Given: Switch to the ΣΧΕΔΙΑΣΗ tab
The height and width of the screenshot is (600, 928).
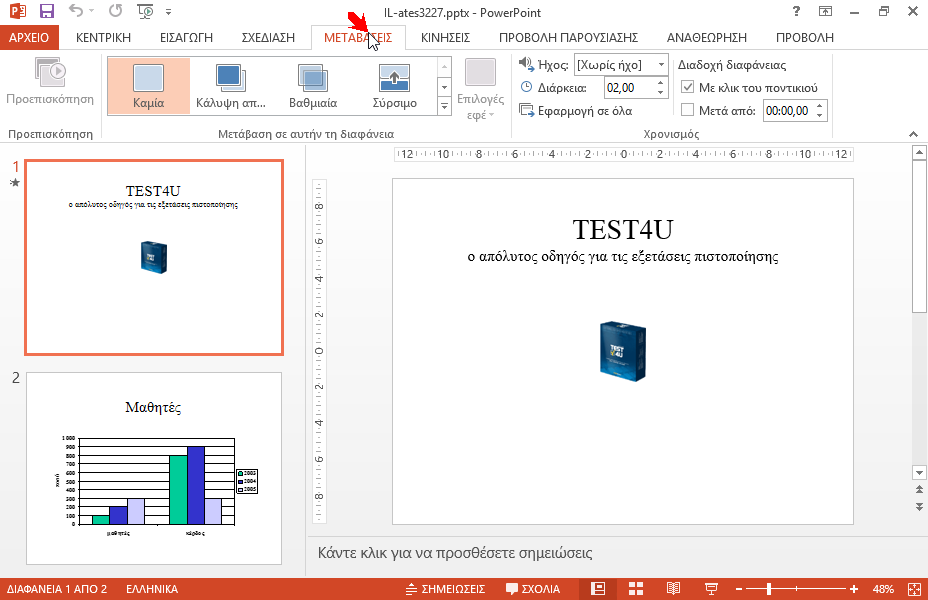Looking at the screenshot, I should click(x=268, y=37).
